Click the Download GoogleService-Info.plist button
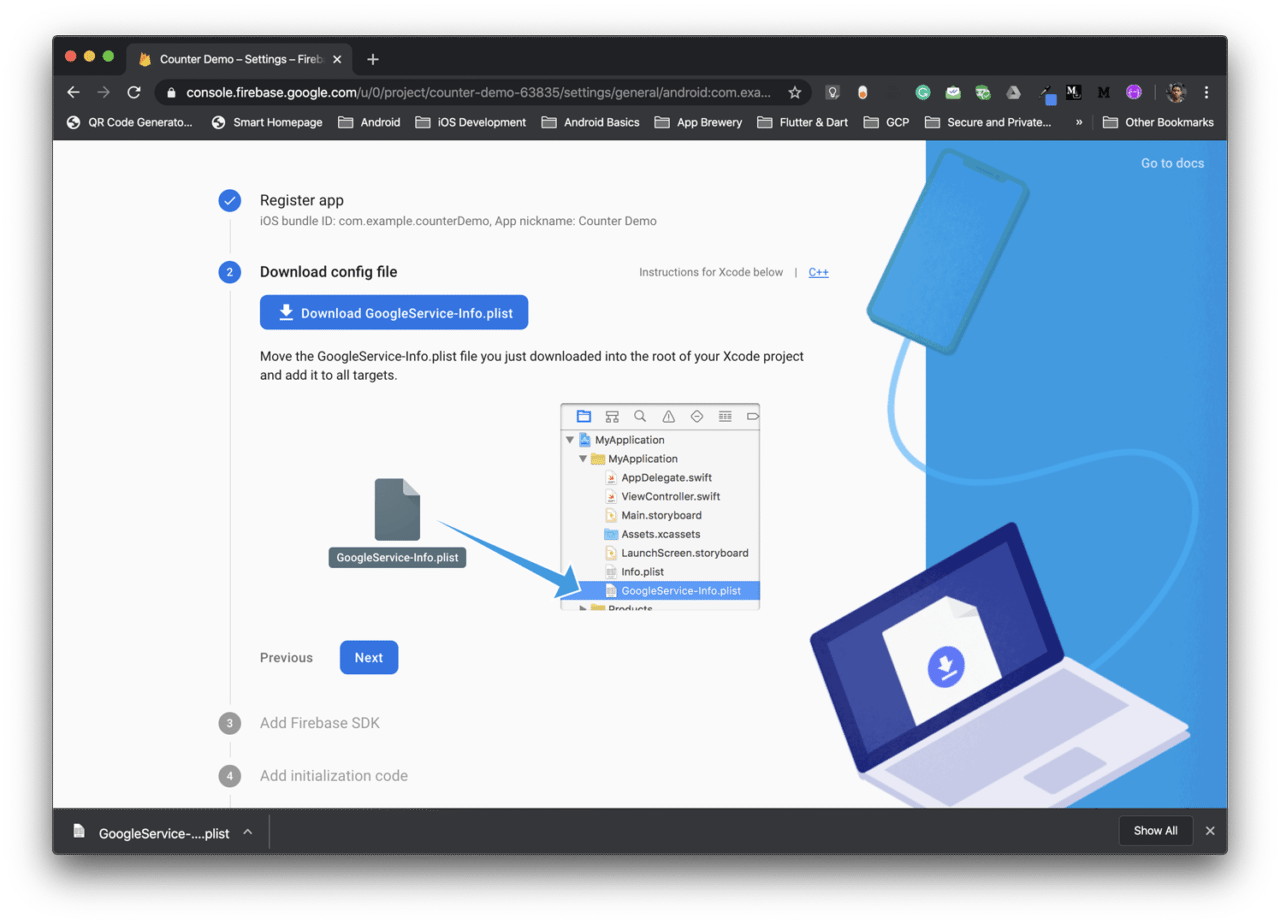 pyautogui.click(x=394, y=313)
